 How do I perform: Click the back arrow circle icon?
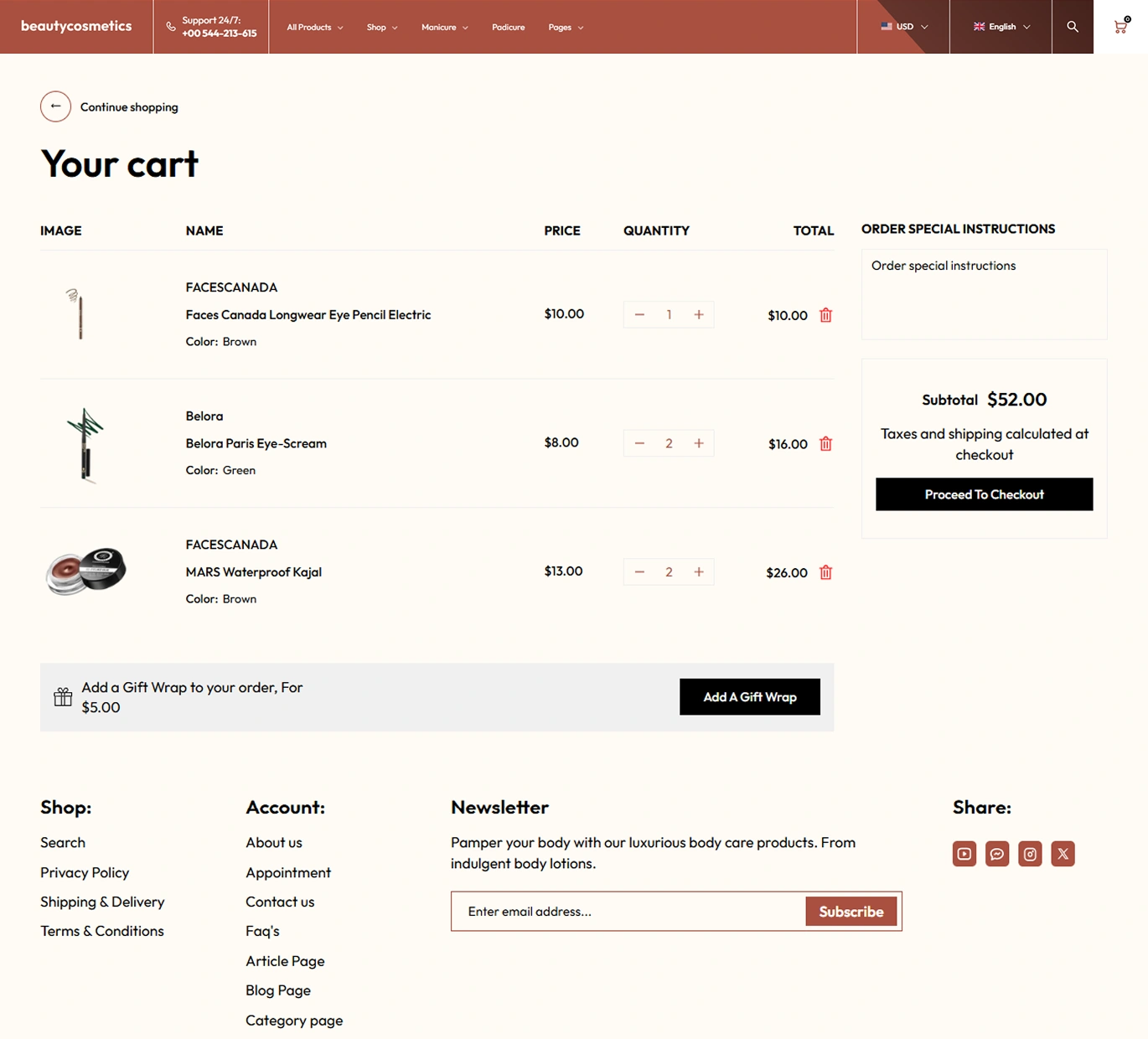[x=55, y=106]
